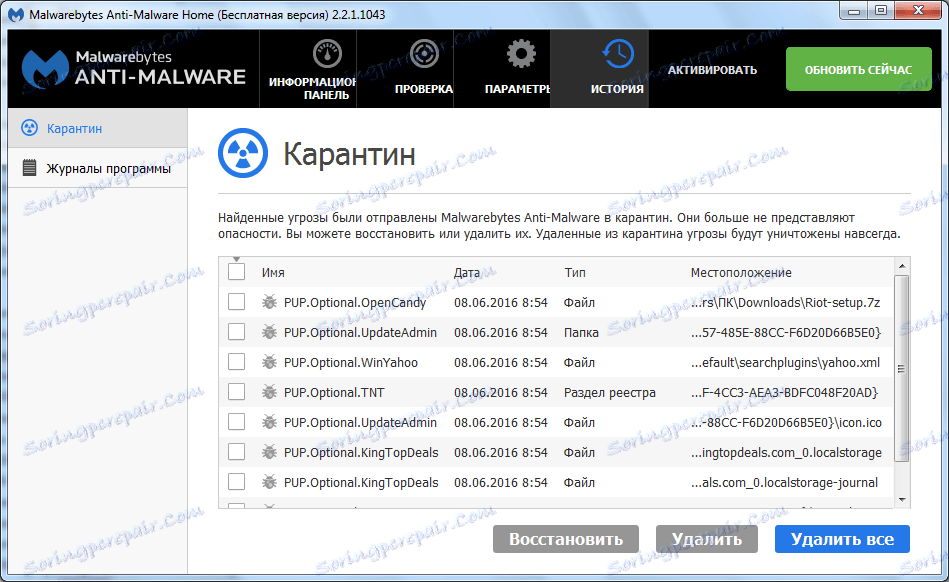The image size is (949, 582).
Task: Click the Удалить button
Action: coord(707,539)
